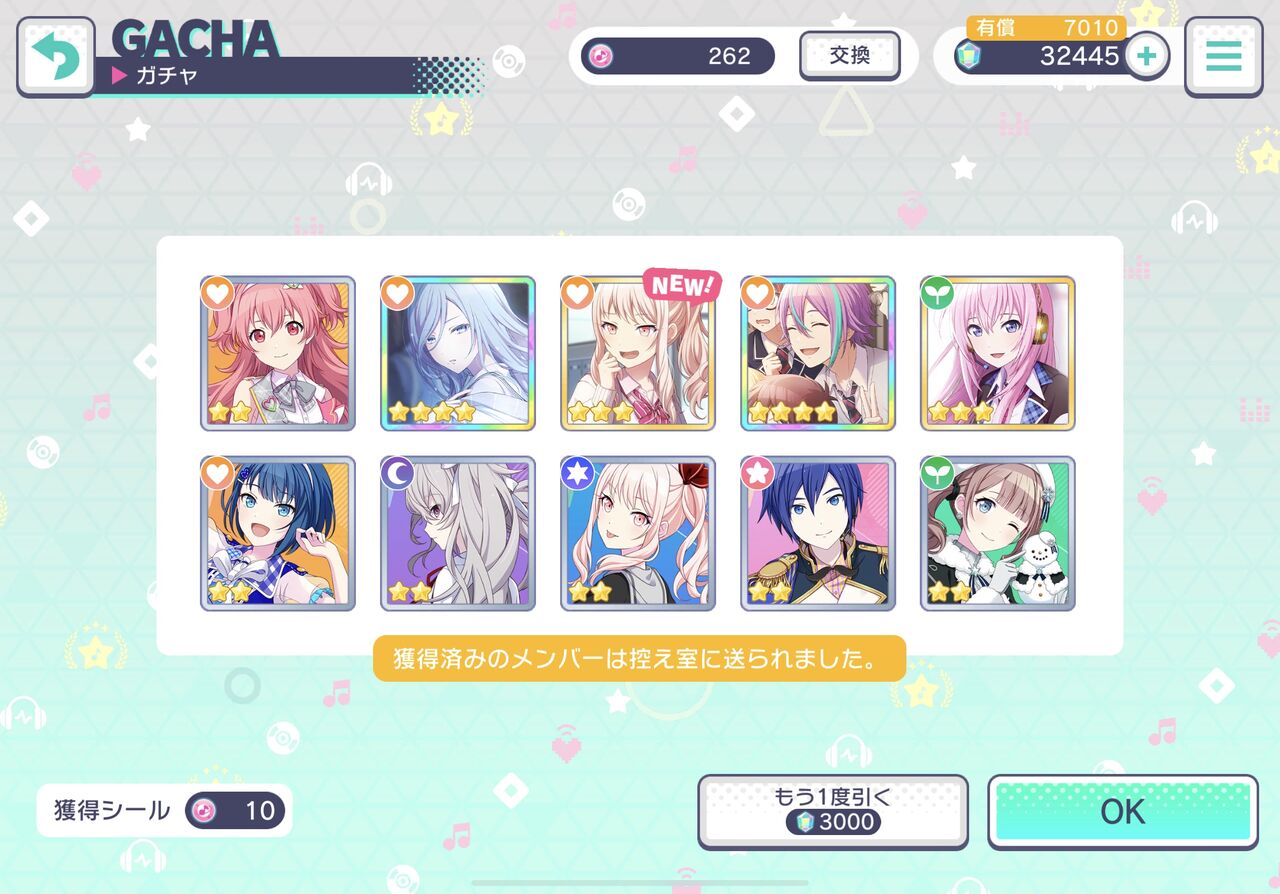Select the blue-haired idol two-star card

point(278,534)
